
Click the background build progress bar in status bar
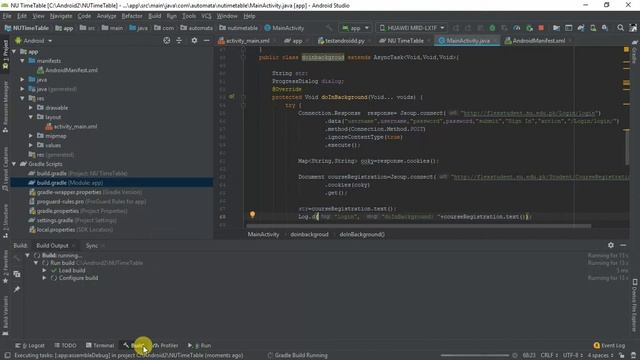tap(475, 356)
